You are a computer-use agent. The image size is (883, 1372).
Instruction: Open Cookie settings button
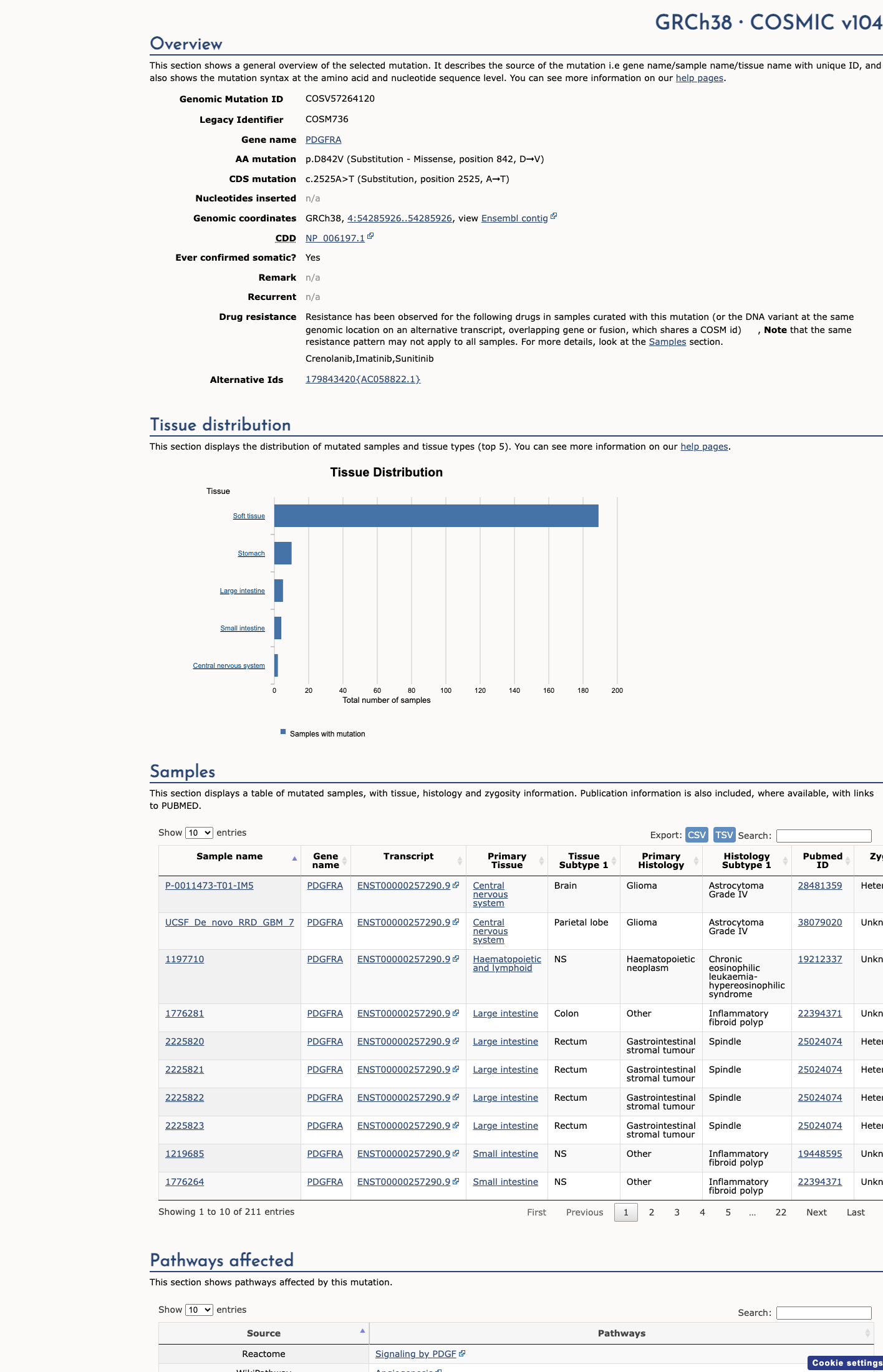click(x=846, y=1363)
